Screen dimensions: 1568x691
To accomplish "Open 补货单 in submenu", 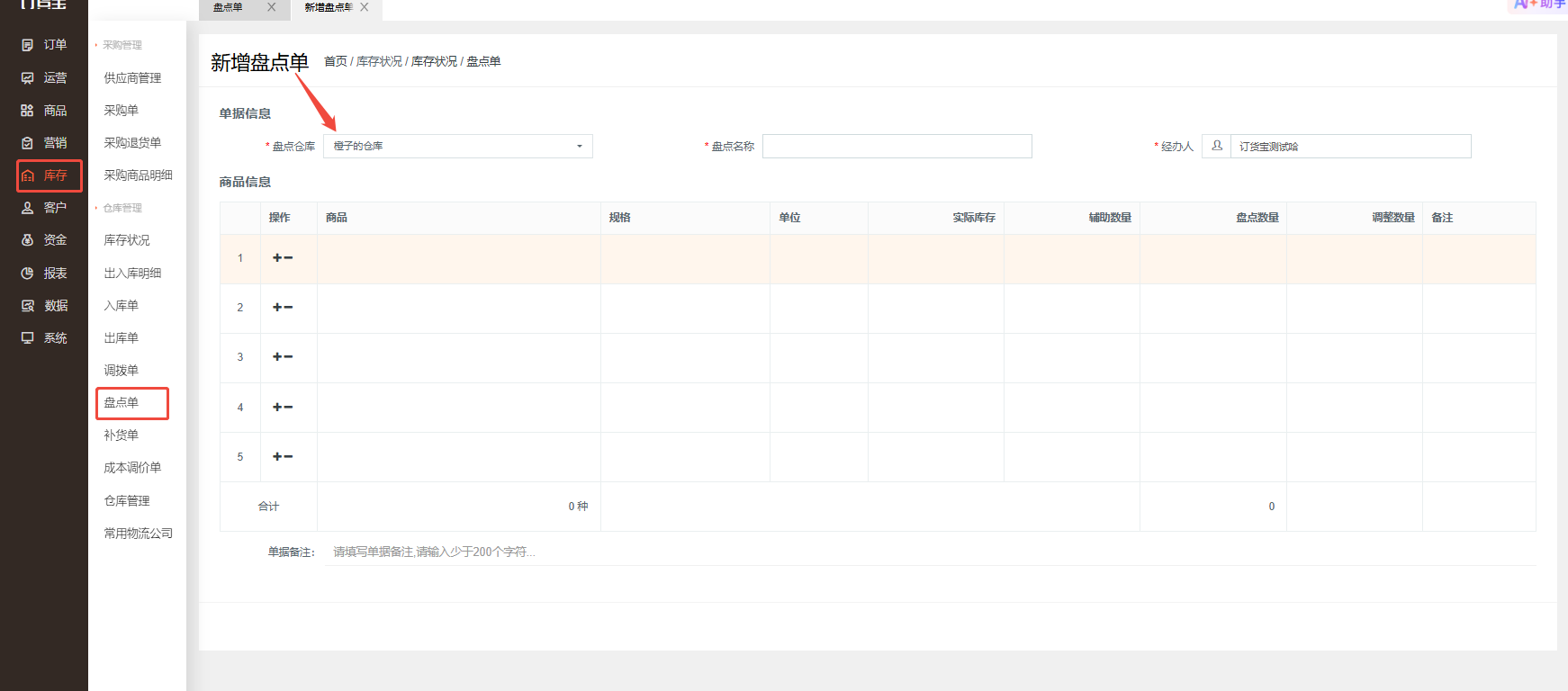I will coord(121,435).
